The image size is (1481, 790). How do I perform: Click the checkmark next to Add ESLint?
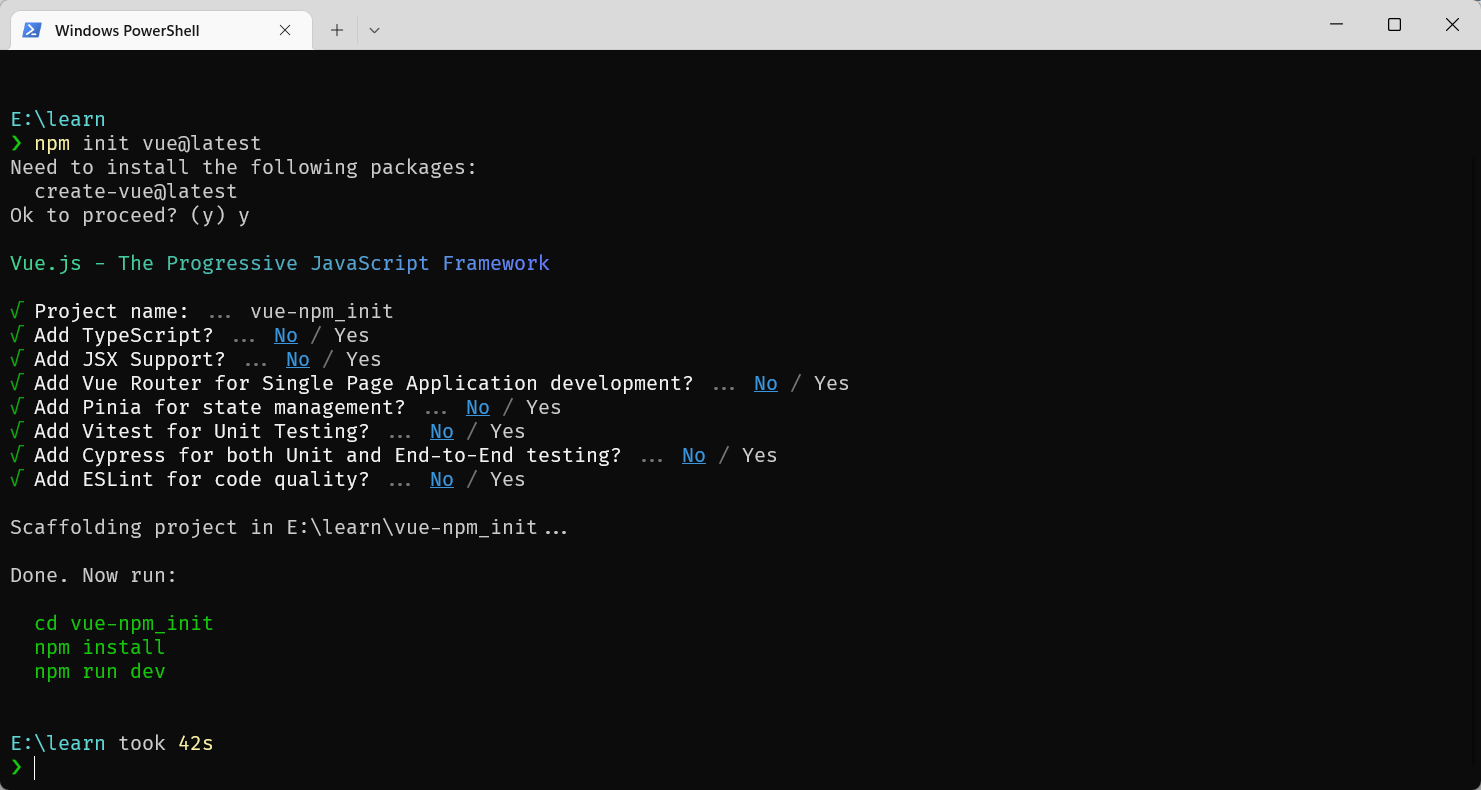[16, 479]
